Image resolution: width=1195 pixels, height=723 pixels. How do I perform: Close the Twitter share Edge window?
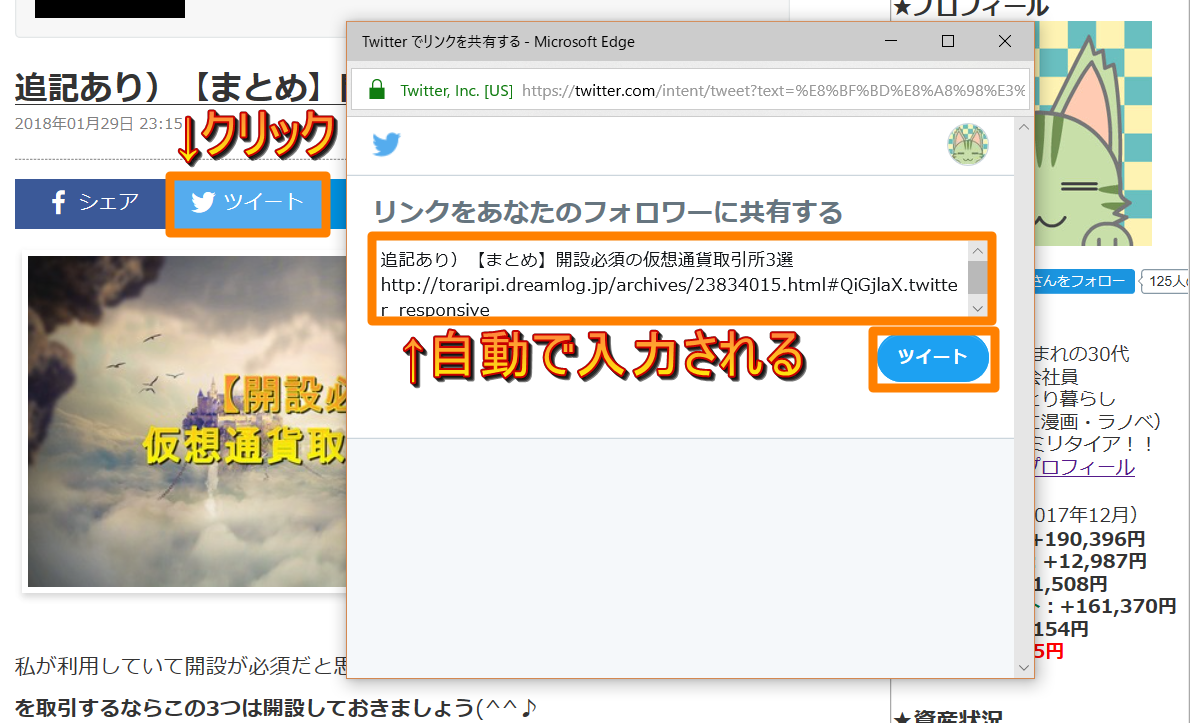pos(1004,41)
